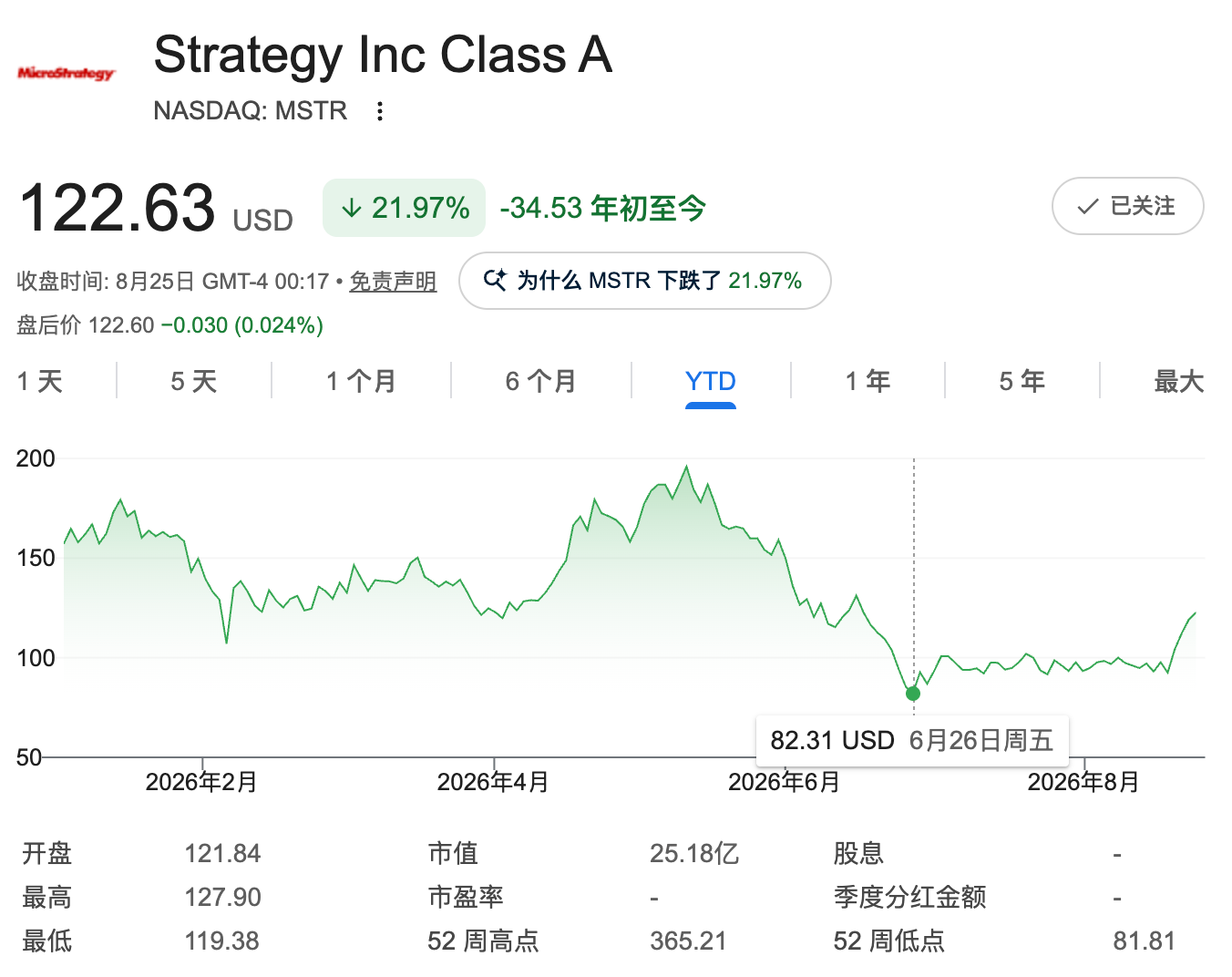Screen dimensions: 1232x977
Task: Toggle the 已关注 following button
Action: (1127, 206)
